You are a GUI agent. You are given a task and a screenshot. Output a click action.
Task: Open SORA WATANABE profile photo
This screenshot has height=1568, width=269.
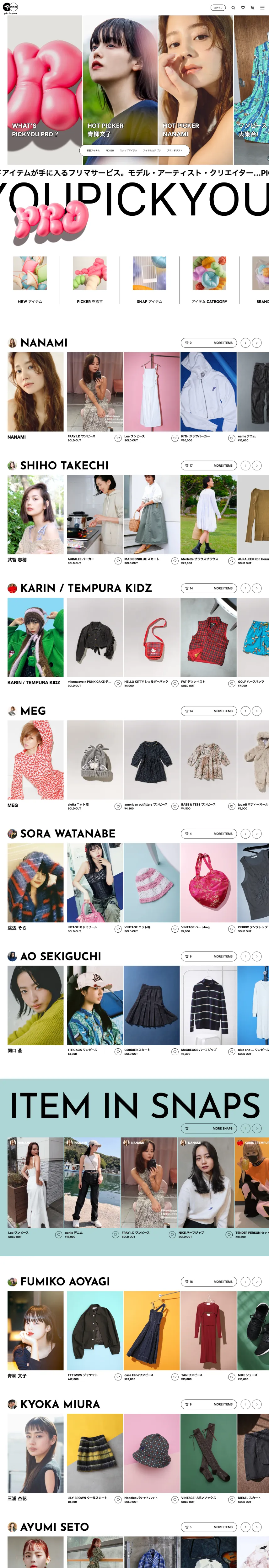35,882
